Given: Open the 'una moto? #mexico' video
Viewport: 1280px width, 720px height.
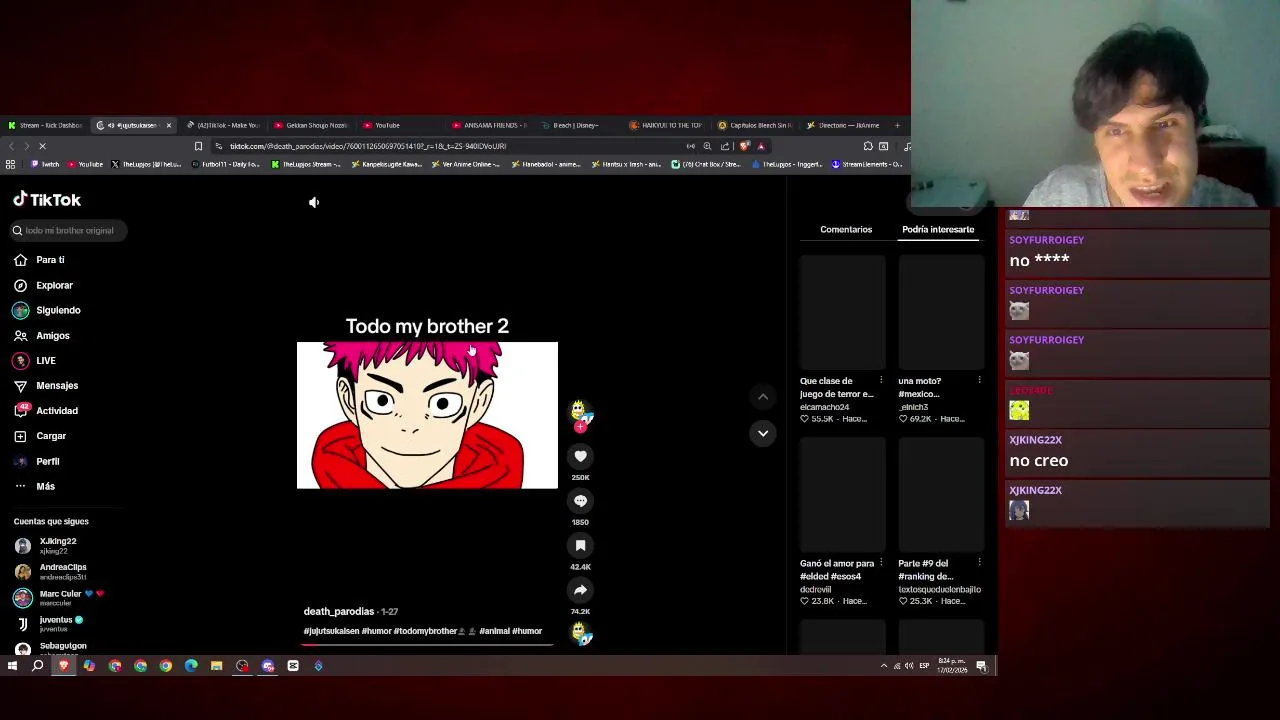Looking at the screenshot, I should coord(941,312).
